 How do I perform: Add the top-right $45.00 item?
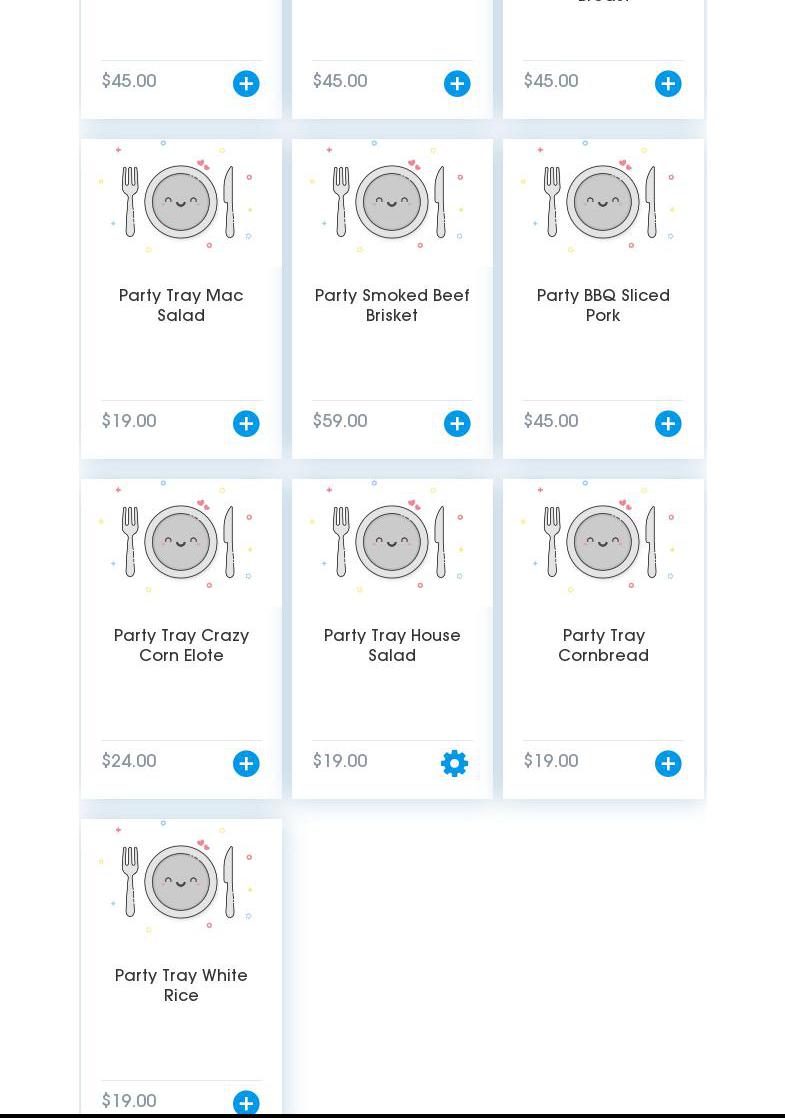click(x=668, y=84)
